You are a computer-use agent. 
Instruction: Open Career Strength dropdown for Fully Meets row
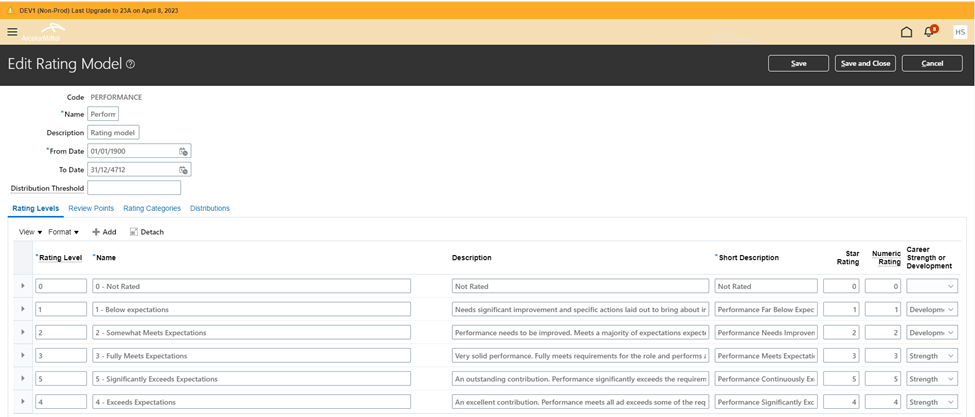pyautogui.click(x=931, y=355)
